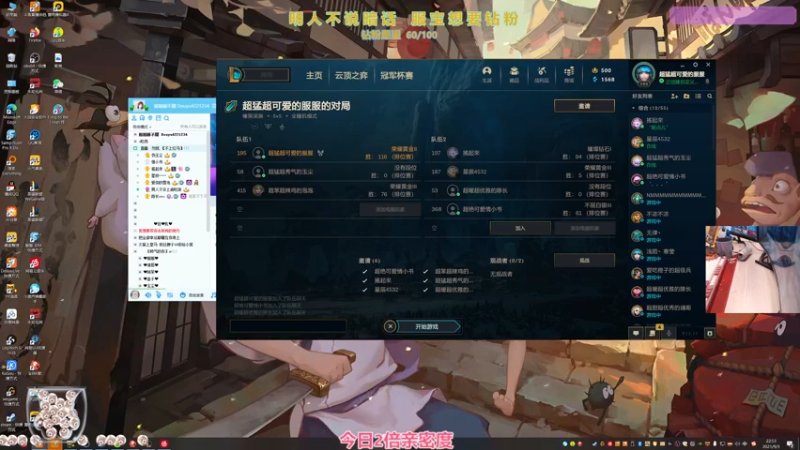Screen dimensions: 800x450
Task: Select team 2 player 摇起来 in lobby
Action: click(x=522, y=153)
